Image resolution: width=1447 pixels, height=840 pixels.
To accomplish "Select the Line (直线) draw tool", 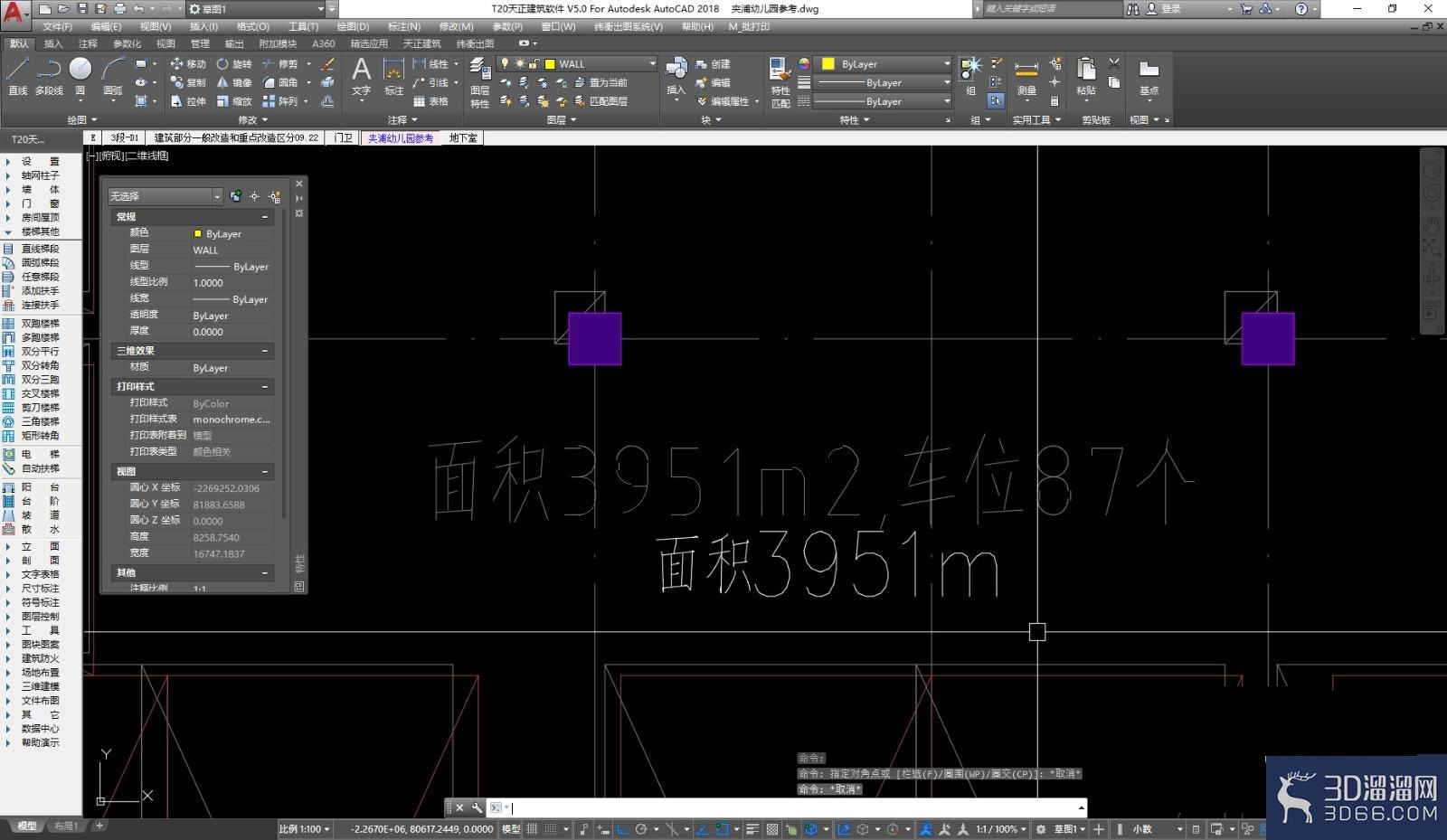I will click(17, 76).
